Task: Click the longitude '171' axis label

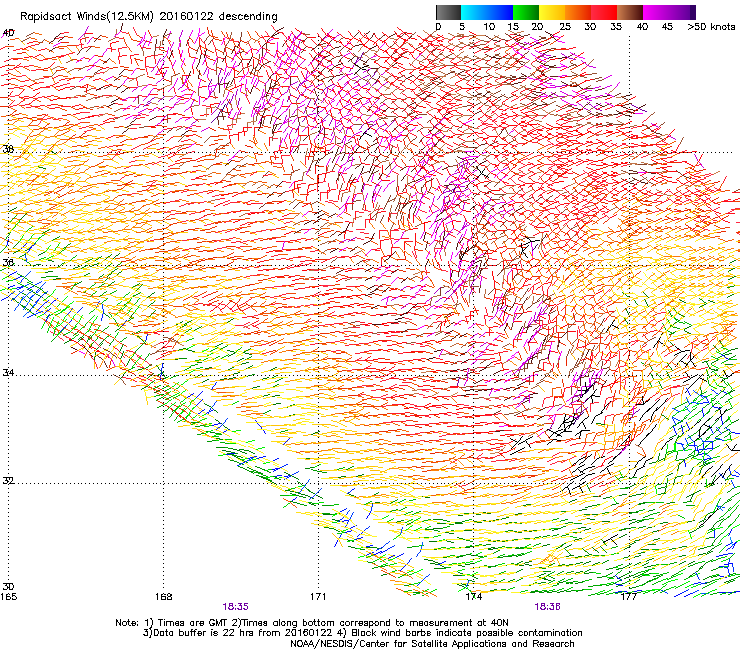Action: [x=318, y=597]
